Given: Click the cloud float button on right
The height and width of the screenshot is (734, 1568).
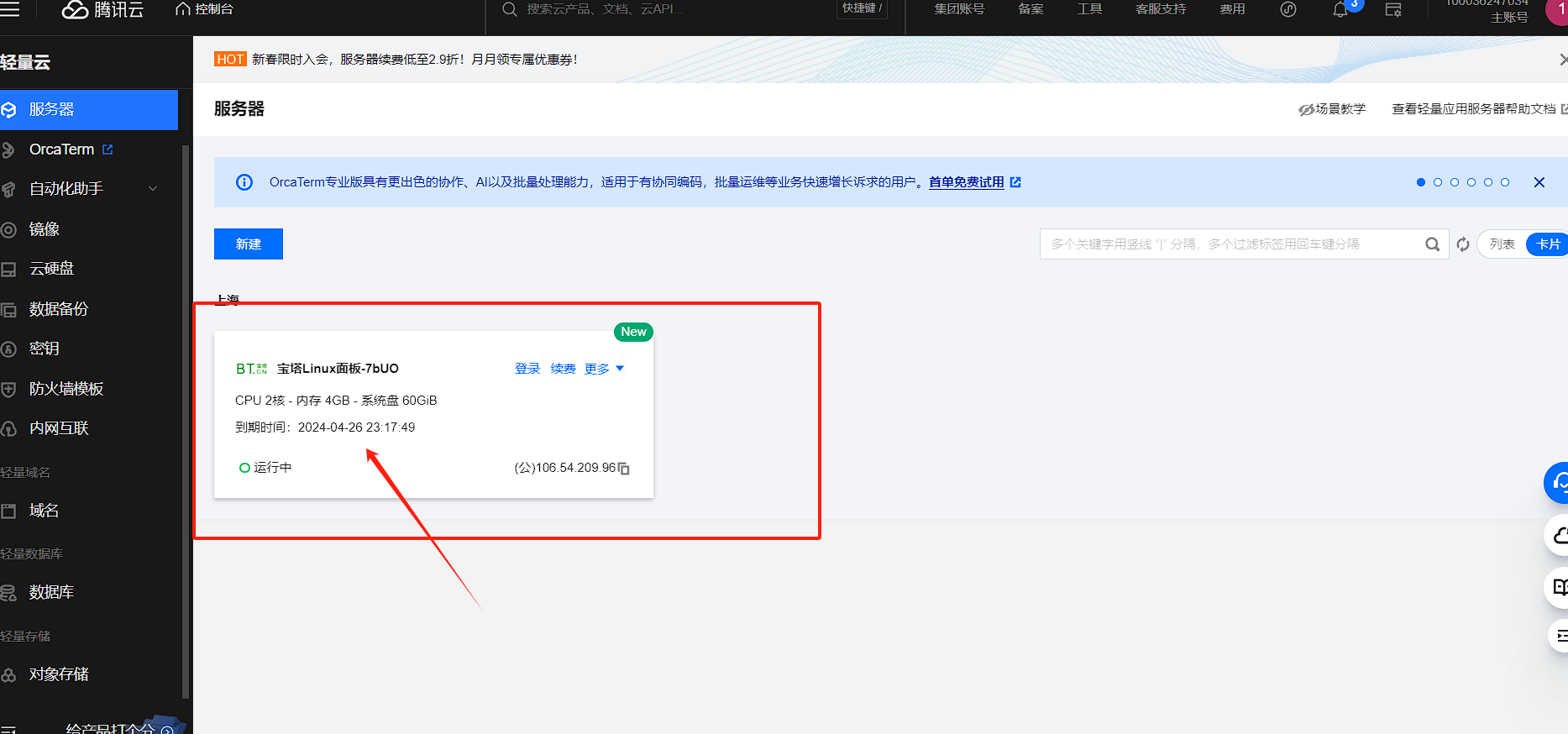Looking at the screenshot, I should click(1558, 535).
